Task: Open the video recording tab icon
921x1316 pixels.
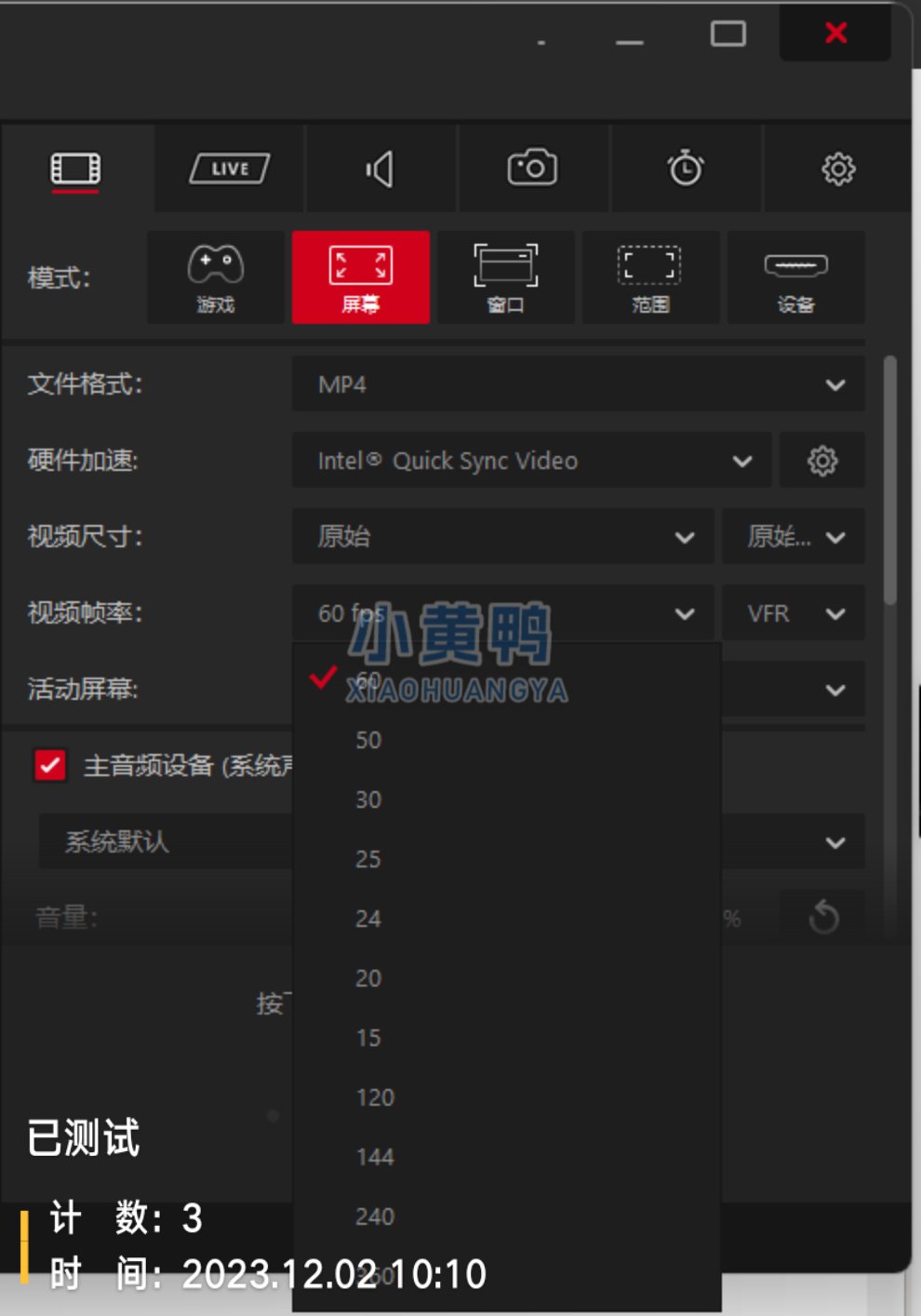Action: pyautogui.click(x=76, y=169)
